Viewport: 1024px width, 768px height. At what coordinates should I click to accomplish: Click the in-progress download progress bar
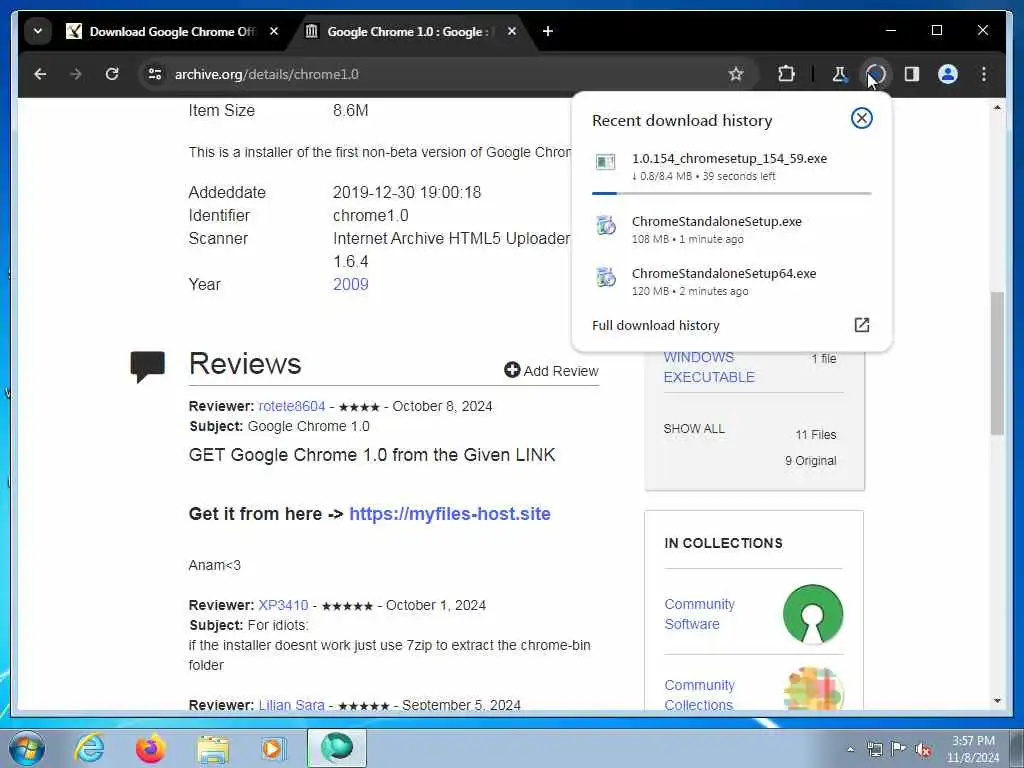[731, 193]
